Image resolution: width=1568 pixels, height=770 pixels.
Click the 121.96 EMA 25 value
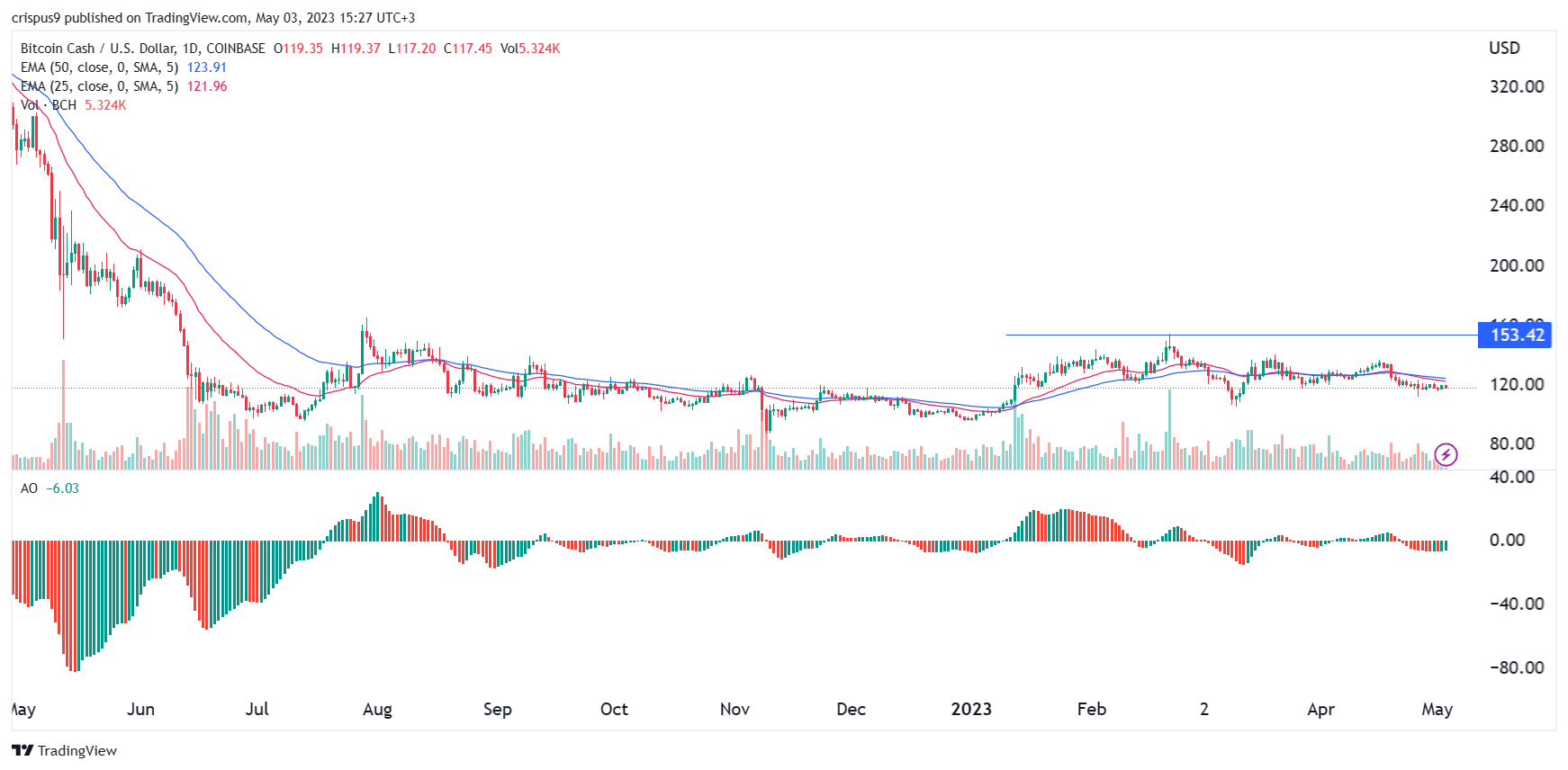[x=207, y=86]
